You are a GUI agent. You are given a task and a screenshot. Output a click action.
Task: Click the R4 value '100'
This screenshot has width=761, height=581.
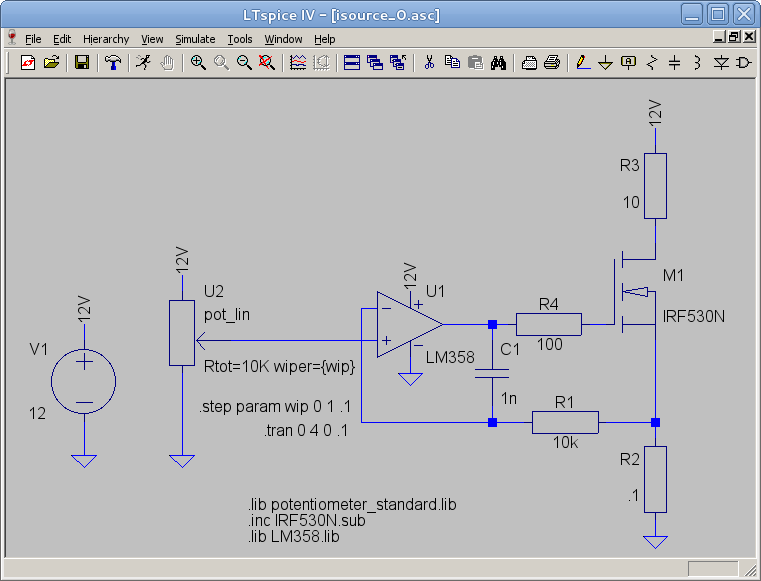(550, 345)
